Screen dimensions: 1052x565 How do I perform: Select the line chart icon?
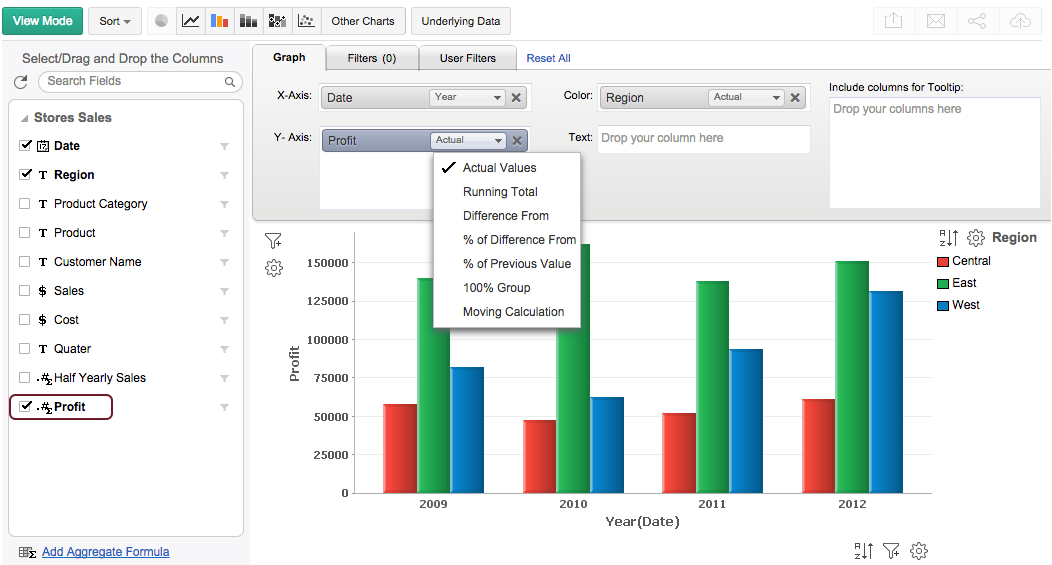(190, 21)
